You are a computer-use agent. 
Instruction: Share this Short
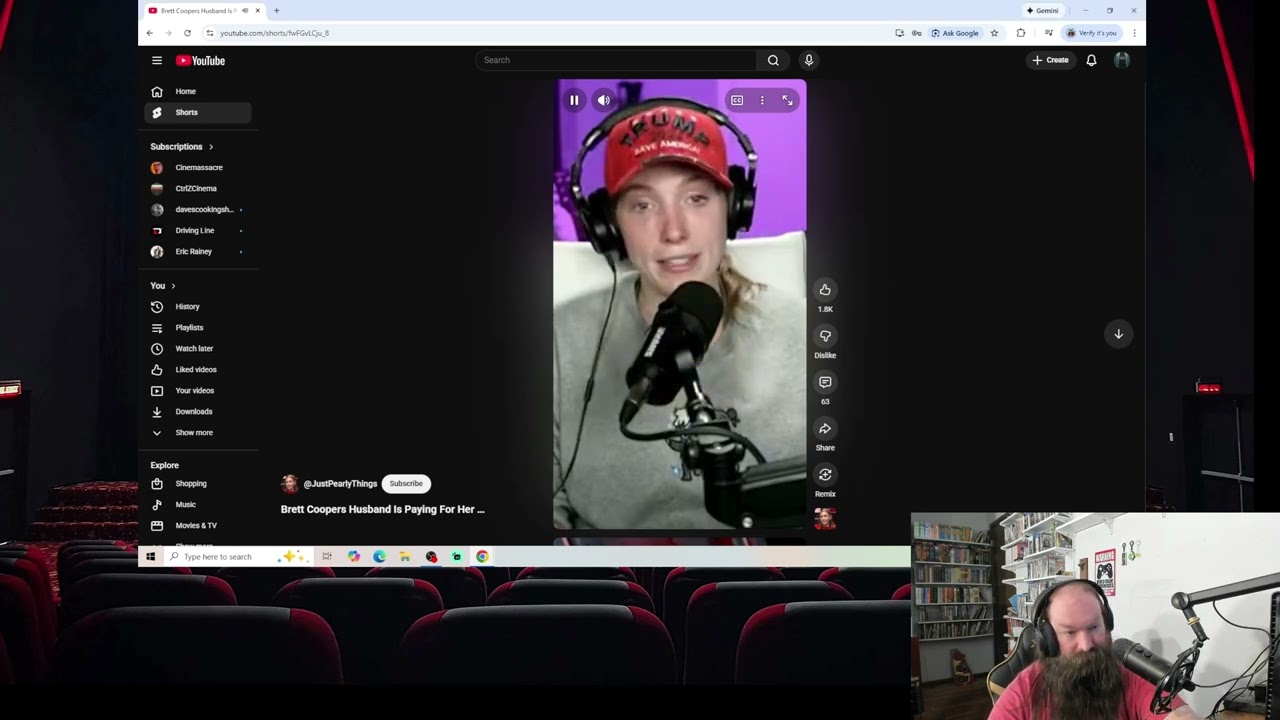pyautogui.click(x=825, y=428)
